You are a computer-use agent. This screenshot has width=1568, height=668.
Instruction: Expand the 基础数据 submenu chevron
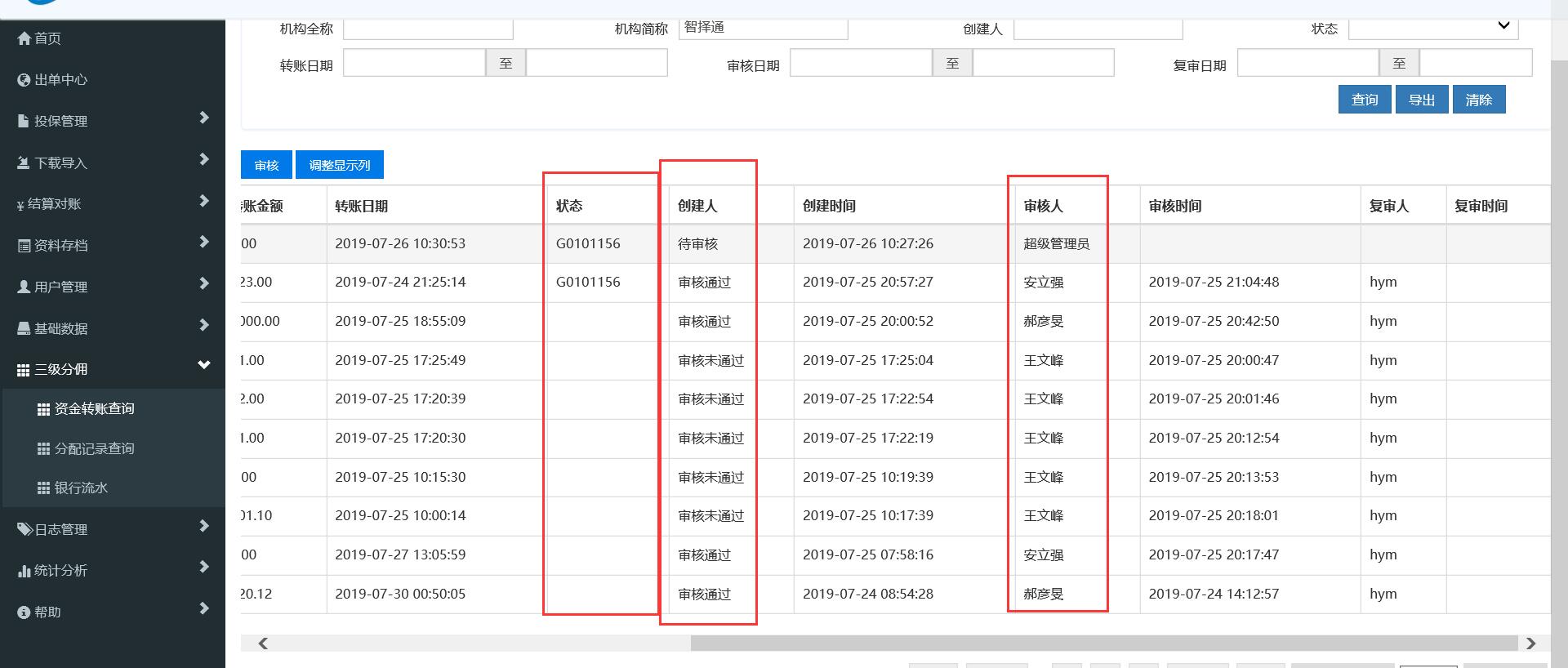(x=204, y=325)
